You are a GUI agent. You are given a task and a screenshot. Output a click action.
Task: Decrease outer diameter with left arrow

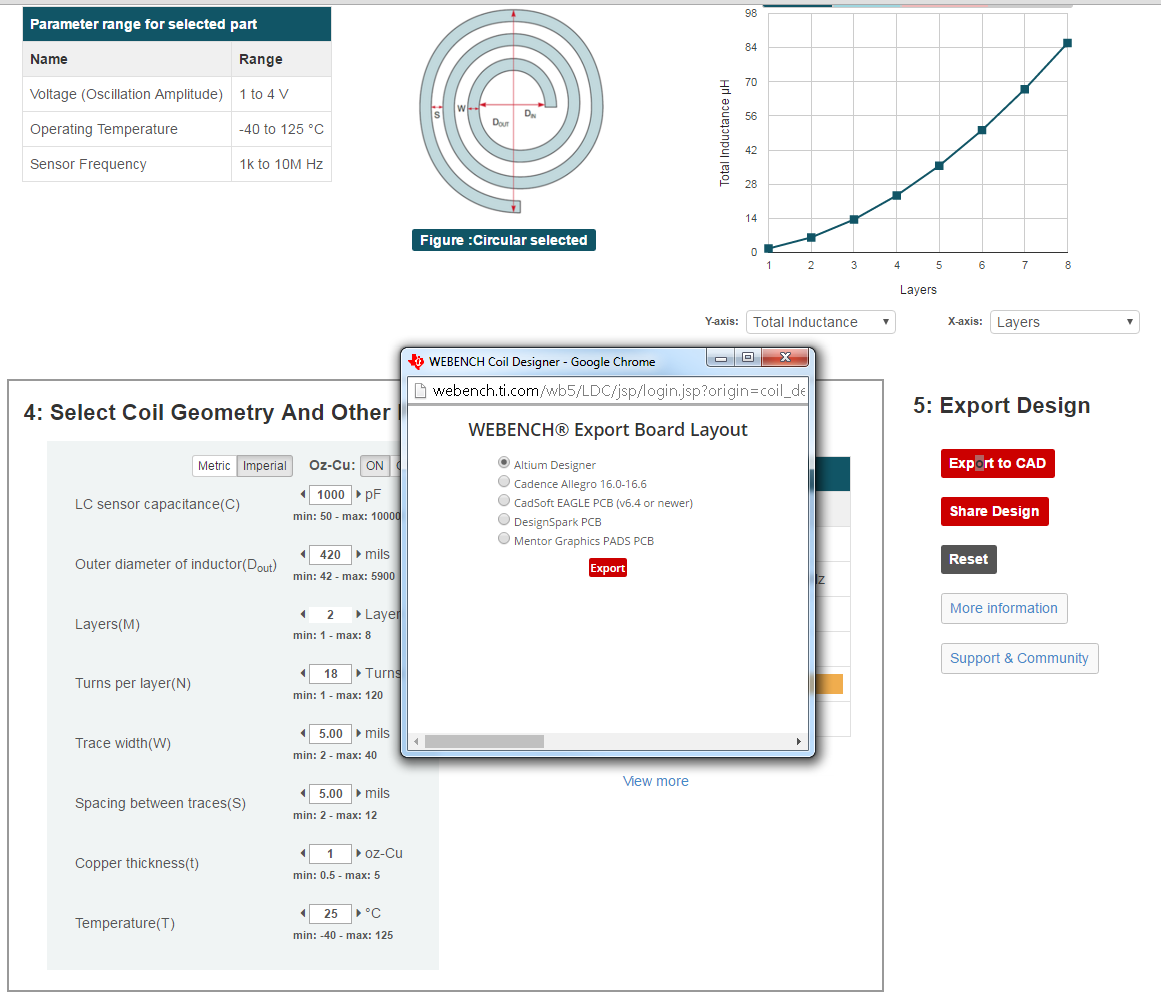303,554
